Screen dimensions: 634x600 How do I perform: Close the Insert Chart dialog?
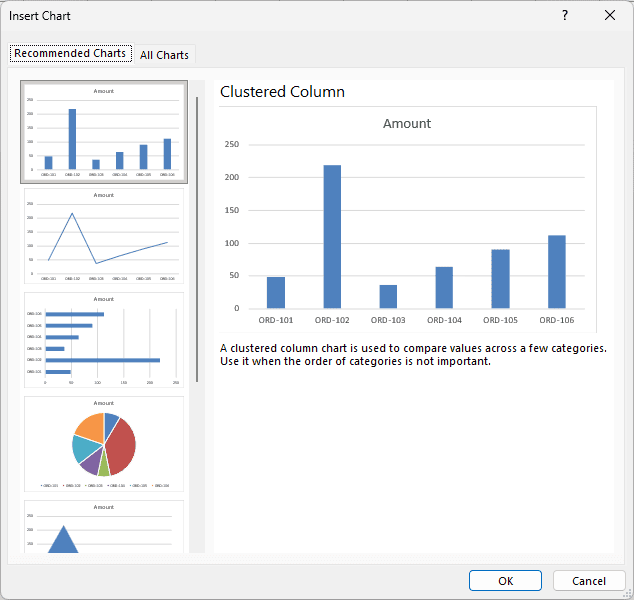point(610,15)
